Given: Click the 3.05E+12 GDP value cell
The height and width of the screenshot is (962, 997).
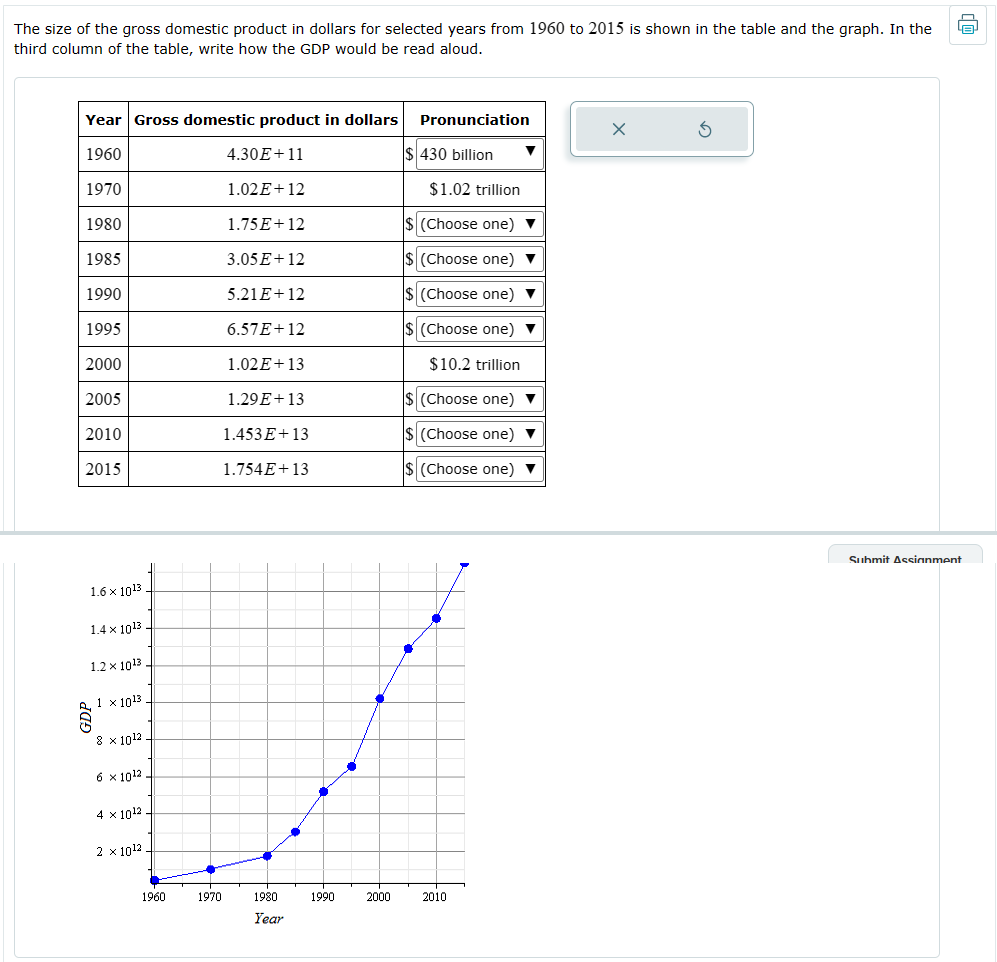Looking at the screenshot, I should (266, 259).
